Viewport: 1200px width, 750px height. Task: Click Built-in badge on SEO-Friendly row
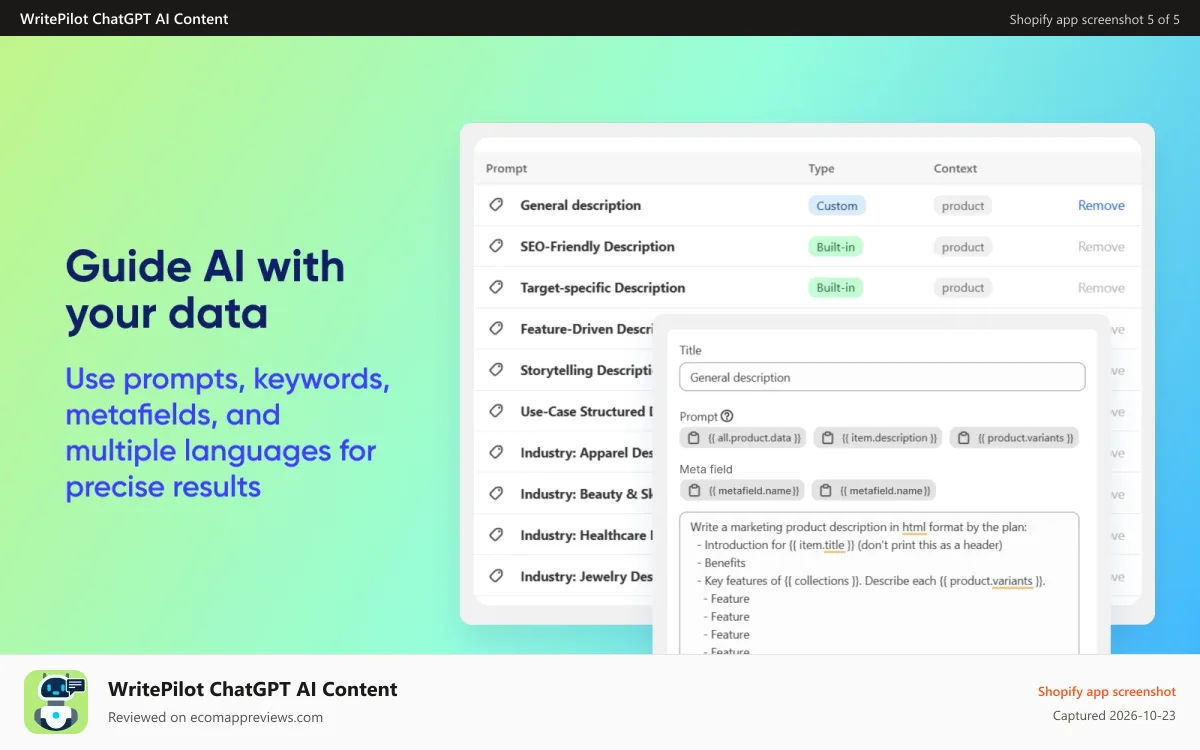tap(836, 246)
